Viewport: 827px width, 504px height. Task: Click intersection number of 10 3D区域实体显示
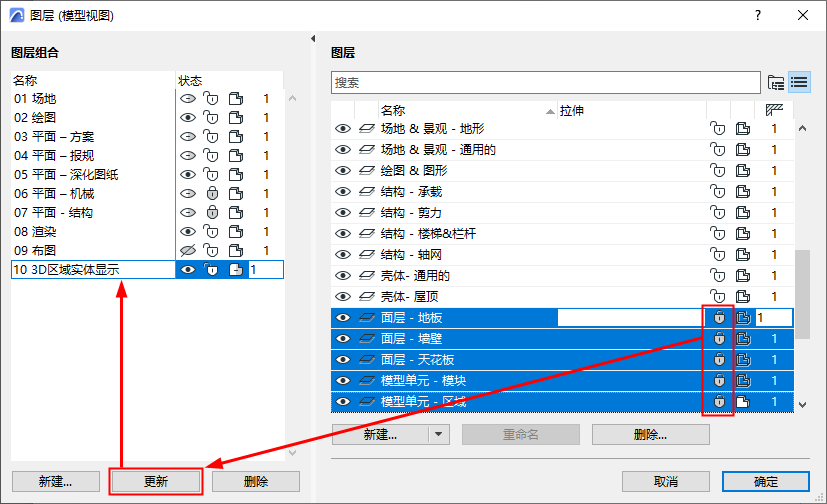[265, 269]
